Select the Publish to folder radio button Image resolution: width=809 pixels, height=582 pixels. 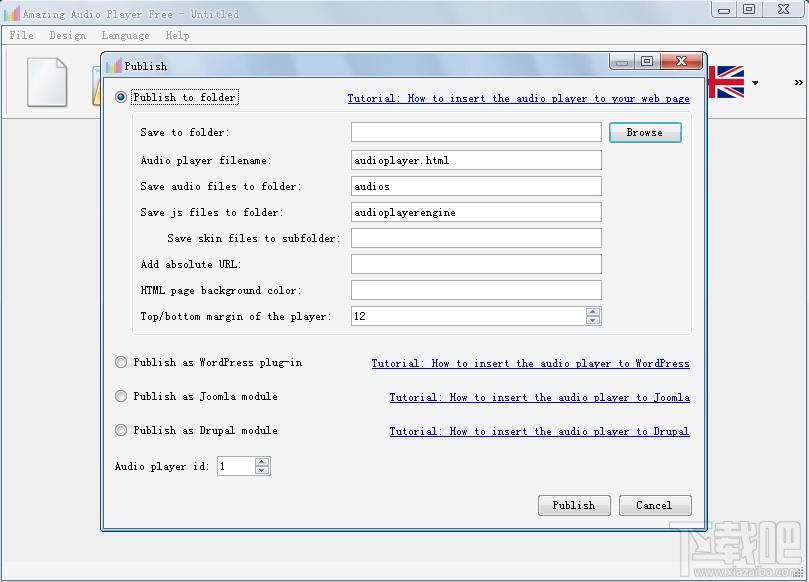coord(121,97)
